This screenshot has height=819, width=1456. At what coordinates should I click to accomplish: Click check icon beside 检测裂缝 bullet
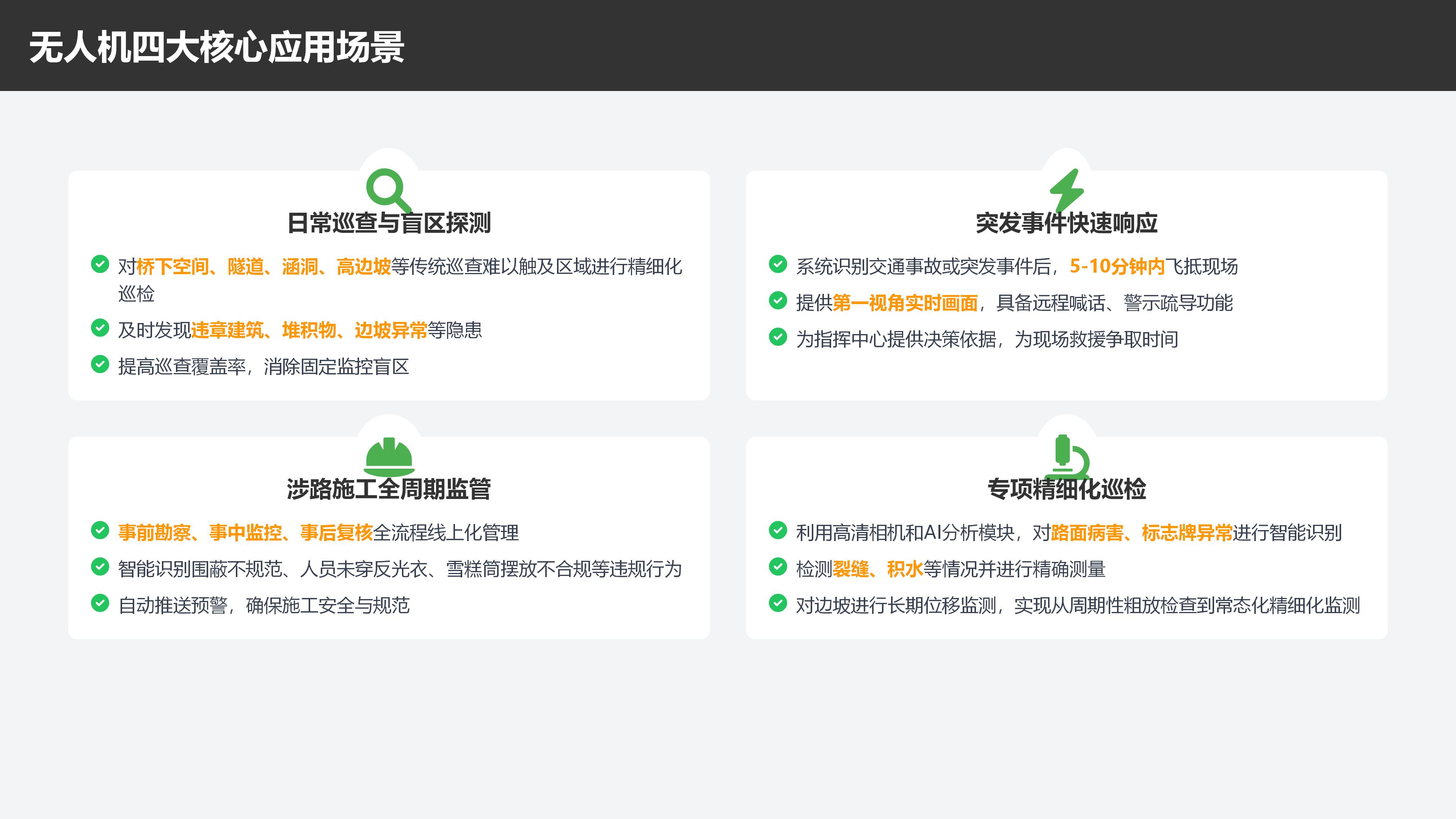[x=778, y=566]
